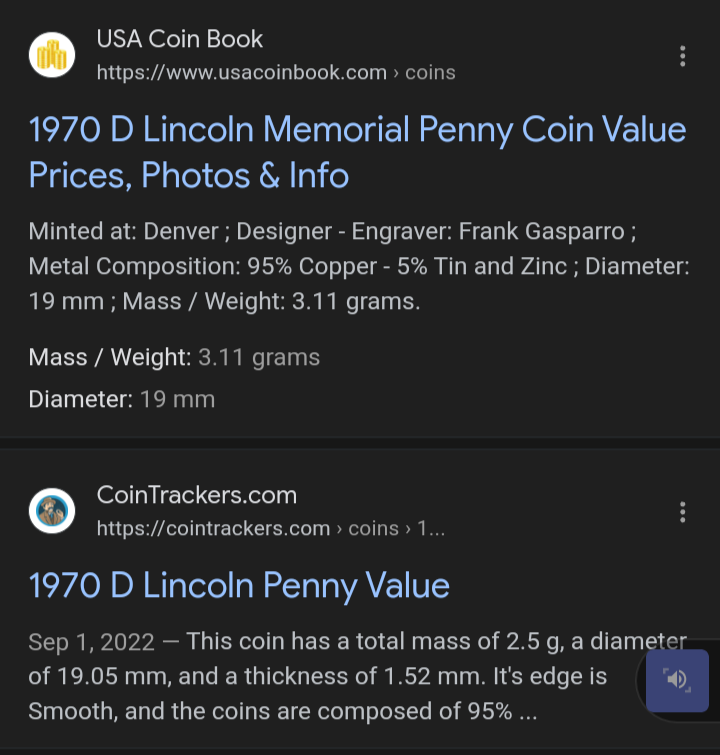Image resolution: width=720 pixels, height=755 pixels.
Task: Click the cointrackers.com URL
Action: [x=213, y=529]
